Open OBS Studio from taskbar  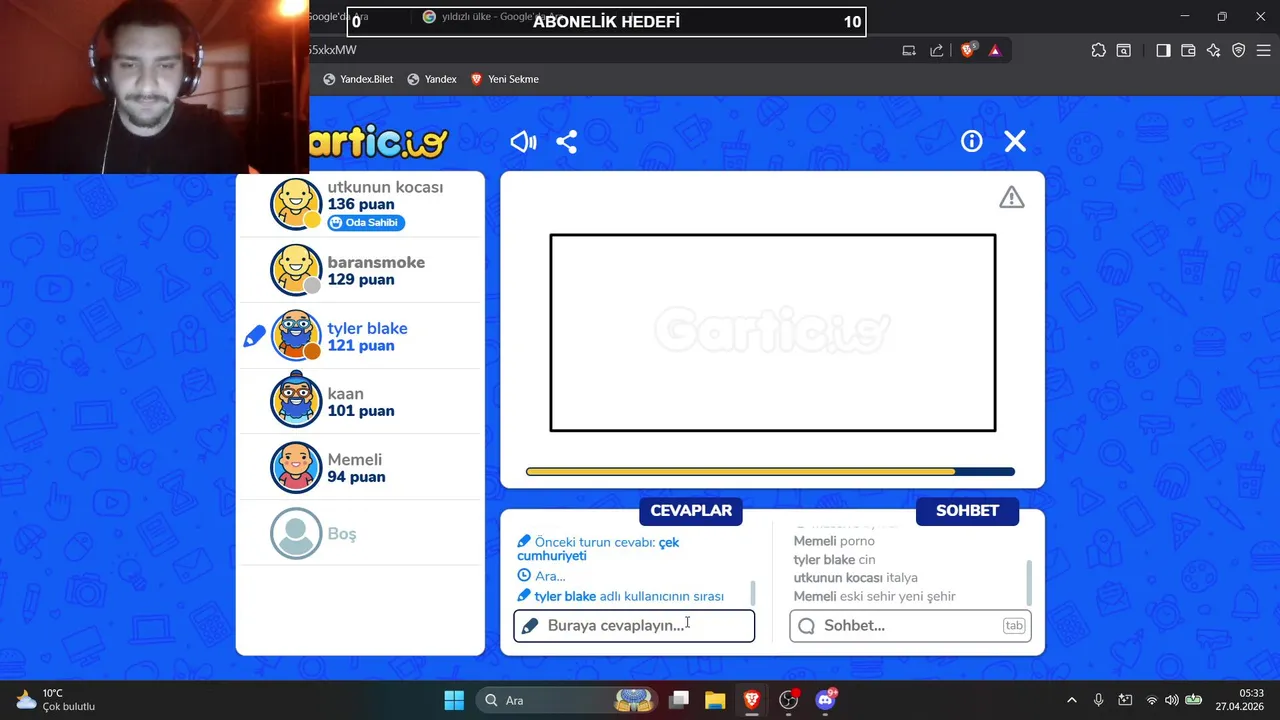click(789, 700)
